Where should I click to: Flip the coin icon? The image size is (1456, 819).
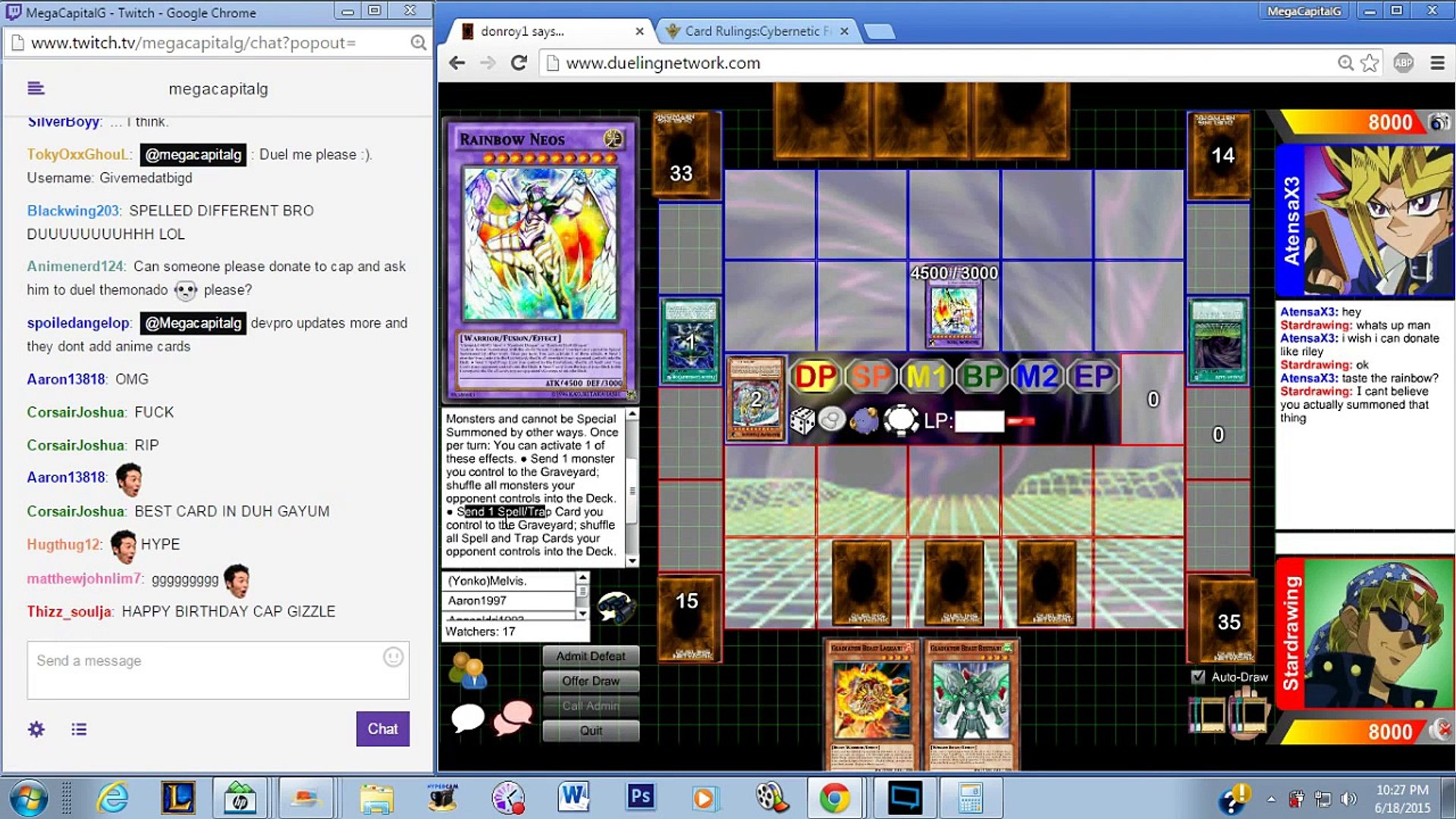[x=833, y=419]
